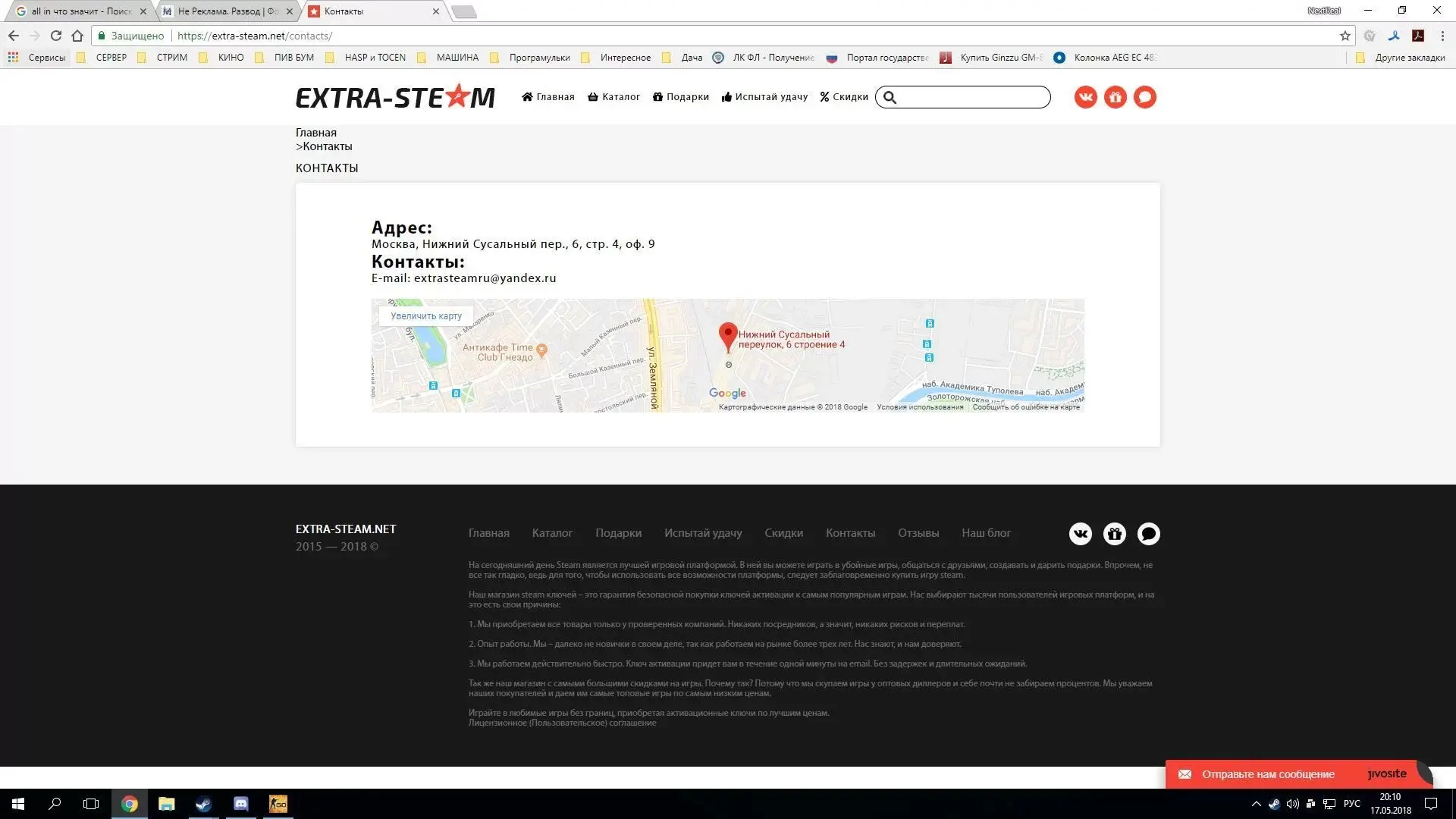Open the Контакты footer link
Viewport: 1456px width, 819px height.
[x=850, y=533]
